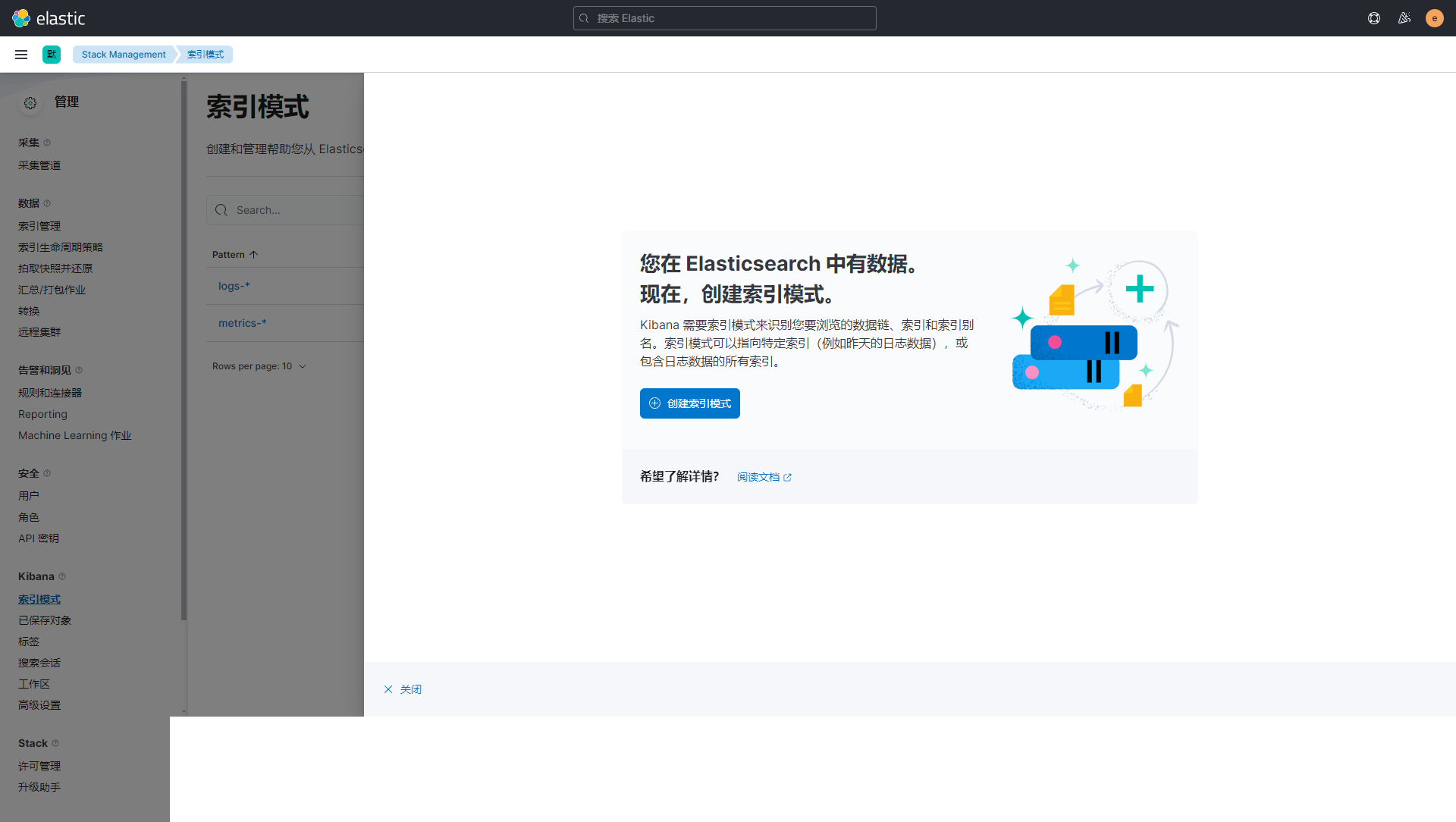
Task: Click the search icon in the Search box
Action: pyautogui.click(x=221, y=210)
